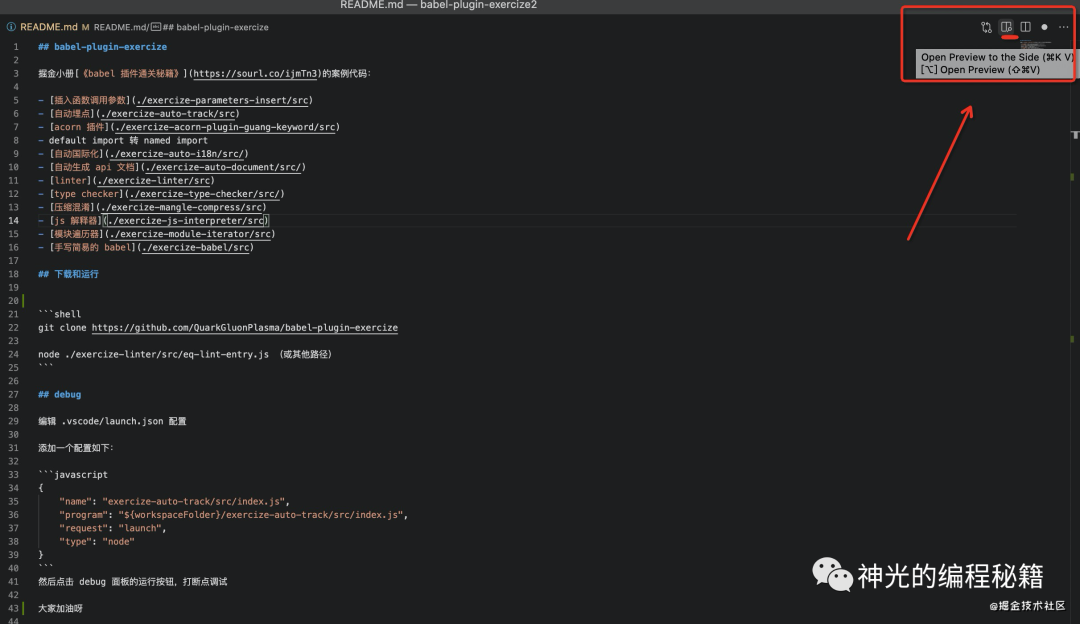Click the unsaved-changes dot on the editor toolbar
1080x624 pixels.
pos(1044,27)
